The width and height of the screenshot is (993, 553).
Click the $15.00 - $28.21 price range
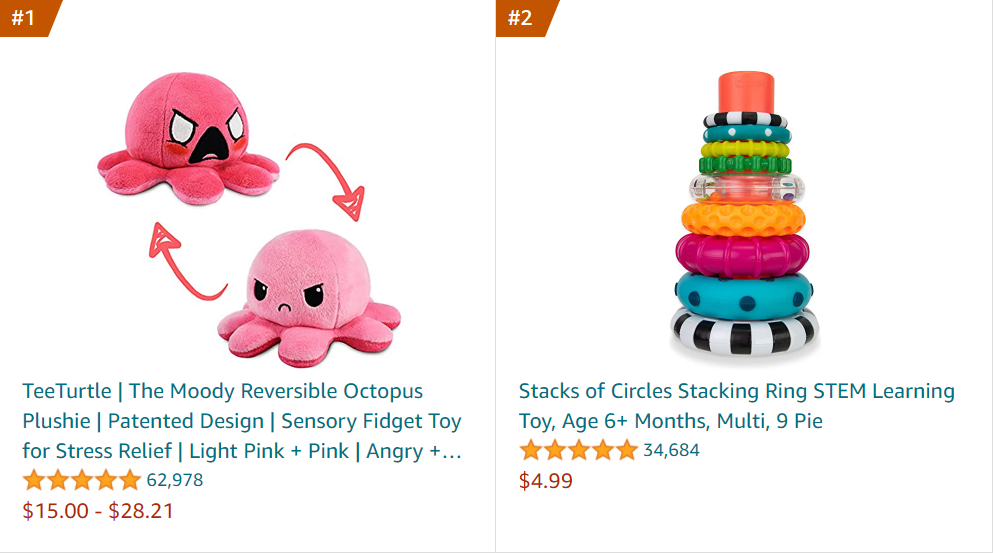(98, 511)
